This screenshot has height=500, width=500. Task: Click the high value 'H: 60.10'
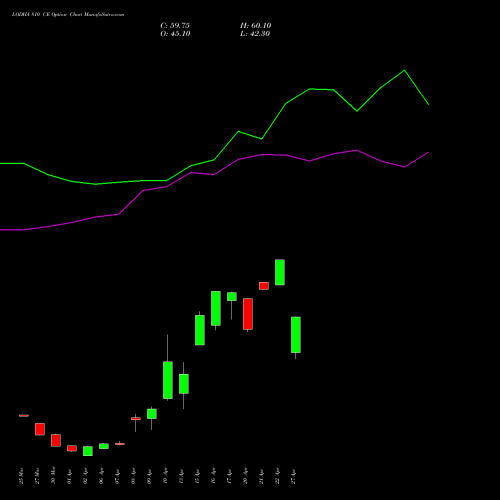point(255,26)
